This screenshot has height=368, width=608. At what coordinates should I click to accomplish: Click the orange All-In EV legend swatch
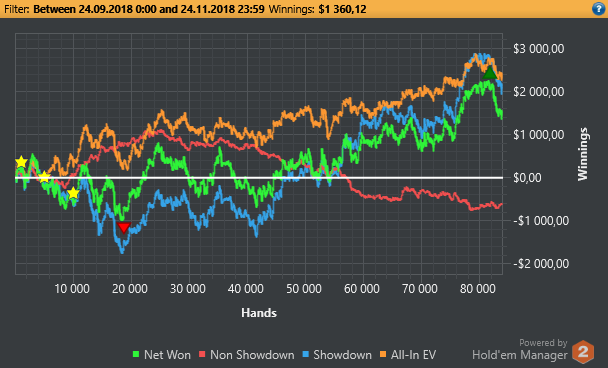point(383,354)
